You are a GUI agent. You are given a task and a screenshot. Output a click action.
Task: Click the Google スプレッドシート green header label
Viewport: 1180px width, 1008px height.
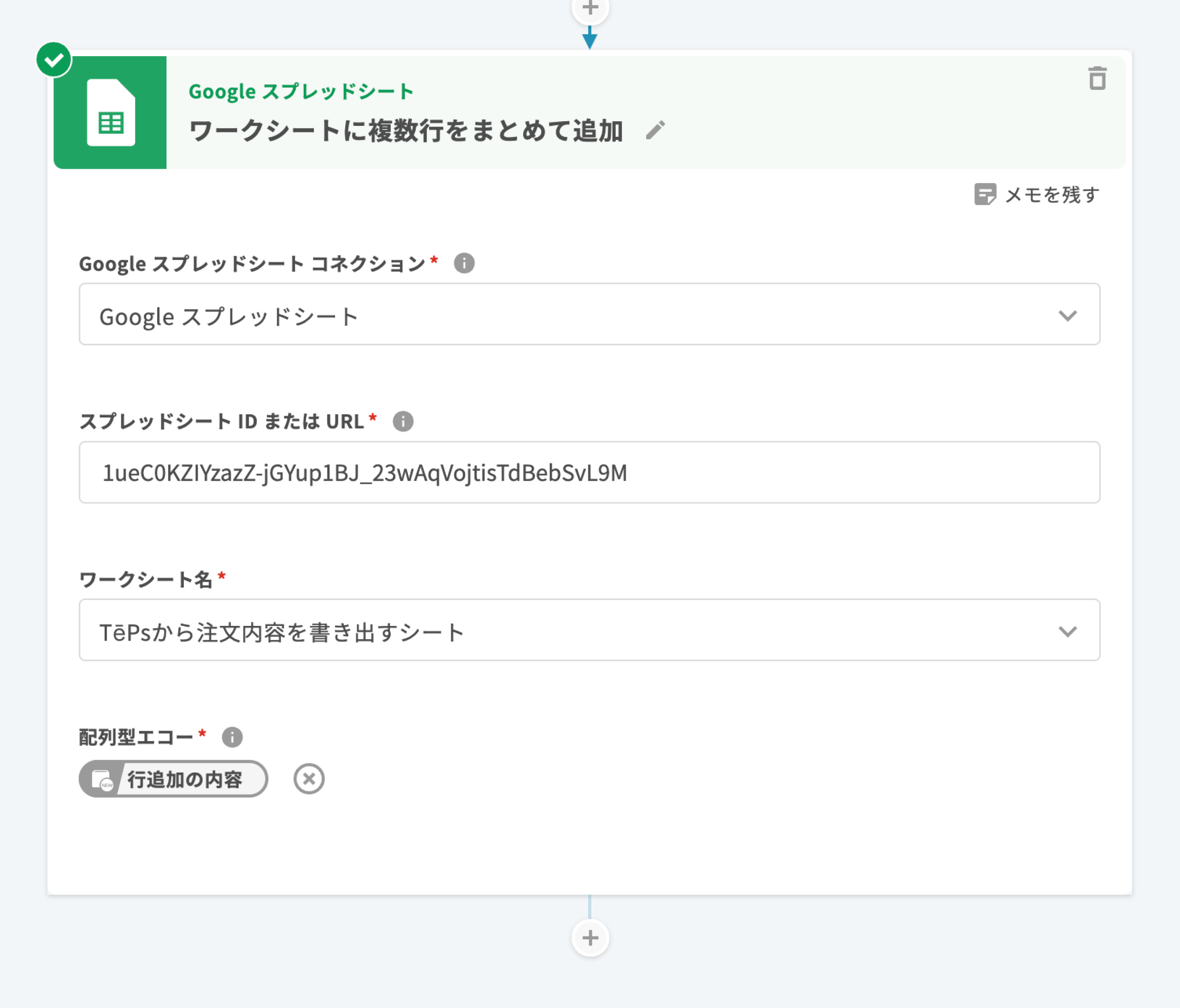point(301,91)
